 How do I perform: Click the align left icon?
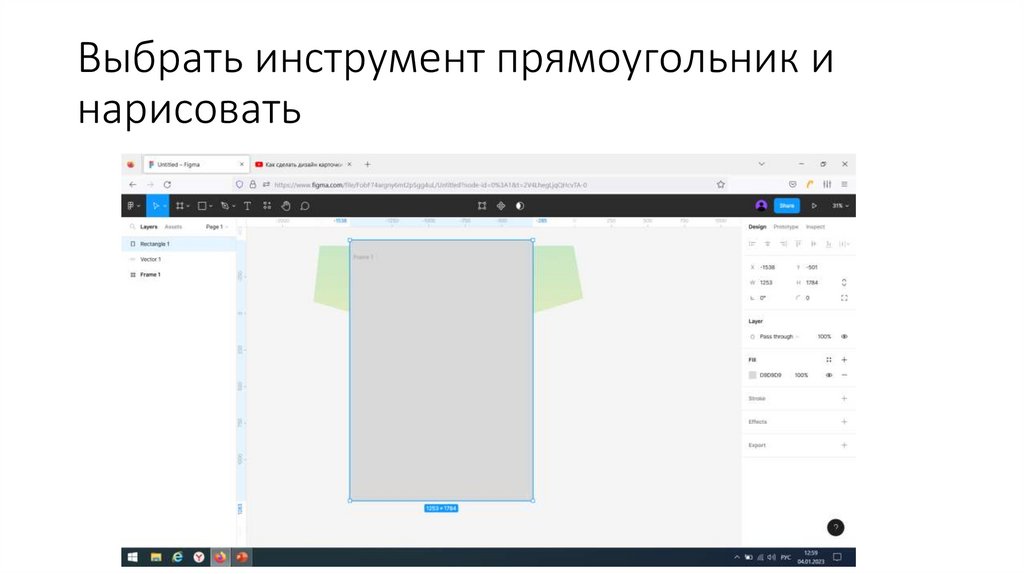click(752, 244)
